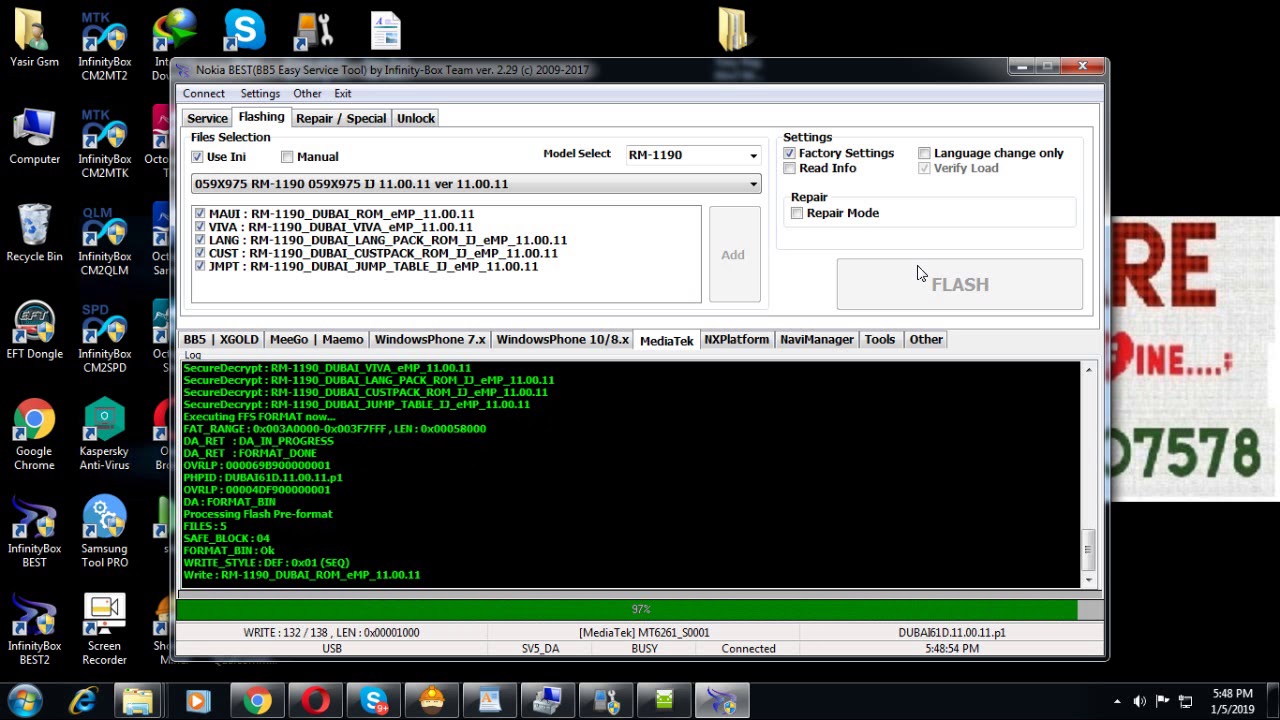1280x720 pixels.
Task: Uncheck the MAUI ROM file entry
Action: pos(200,214)
